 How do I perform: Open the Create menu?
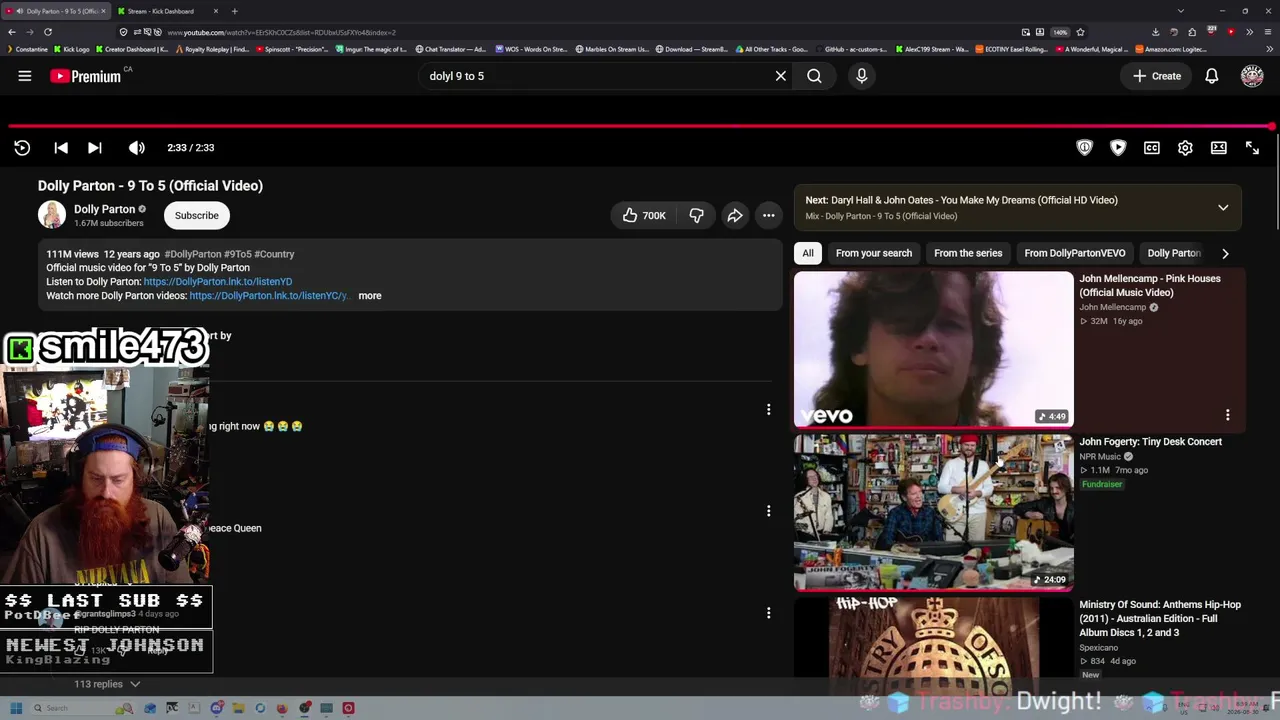point(1157,76)
